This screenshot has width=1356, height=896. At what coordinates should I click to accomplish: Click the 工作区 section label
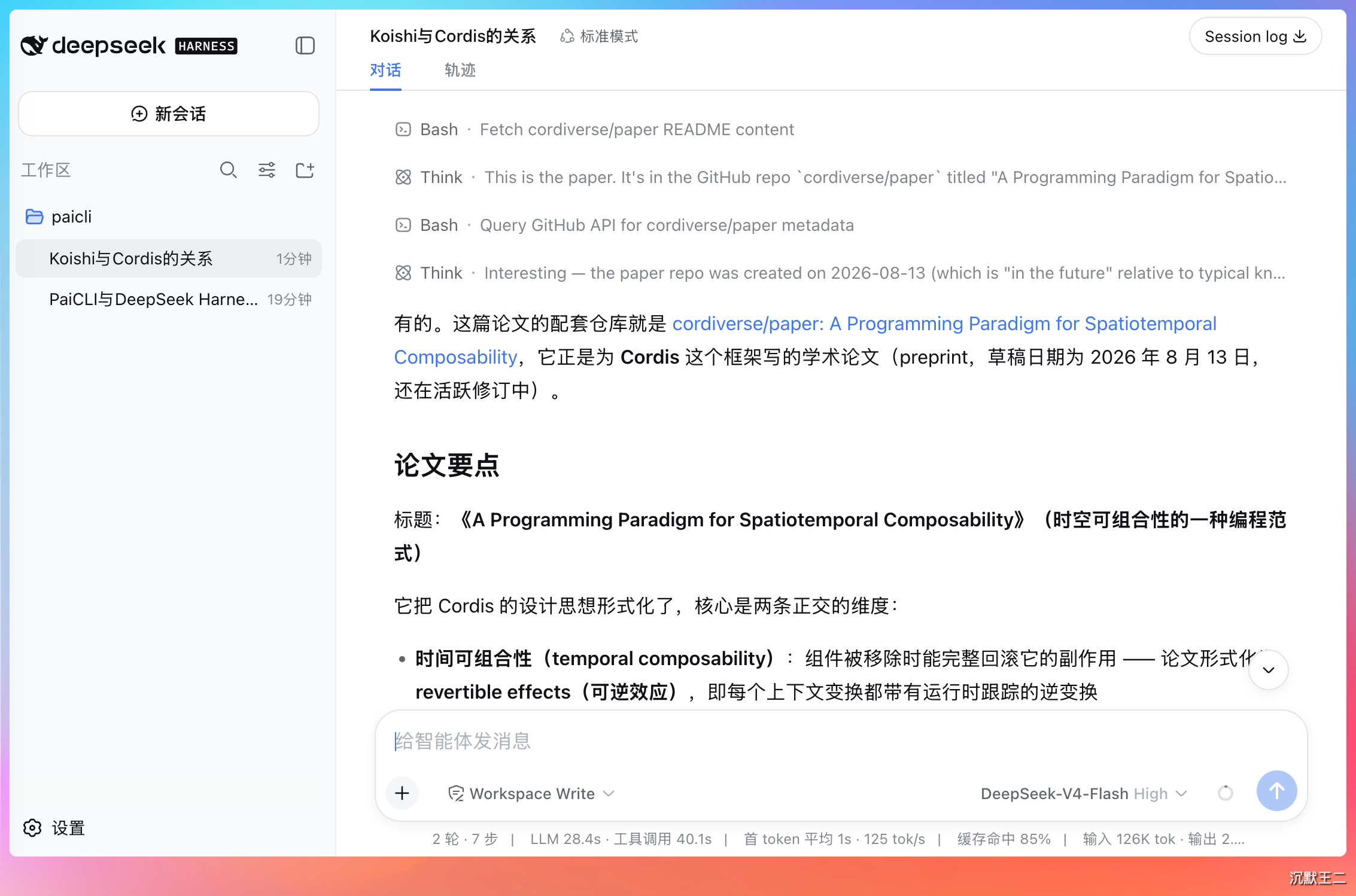pyautogui.click(x=45, y=170)
